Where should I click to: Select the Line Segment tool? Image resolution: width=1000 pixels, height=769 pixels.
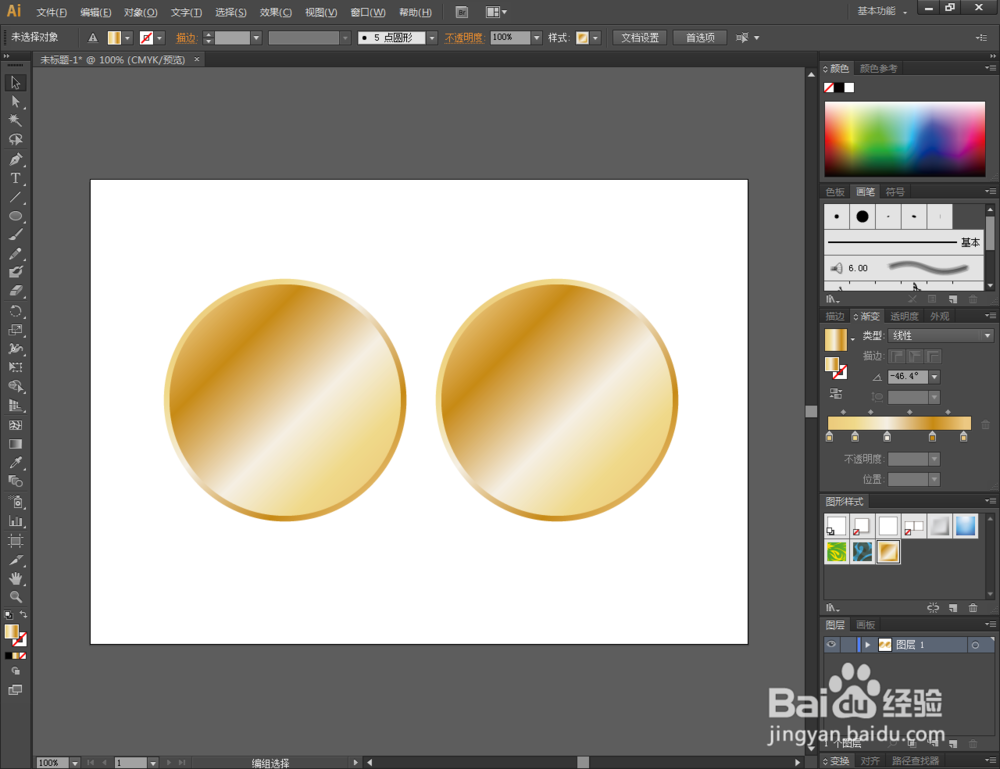coord(15,198)
